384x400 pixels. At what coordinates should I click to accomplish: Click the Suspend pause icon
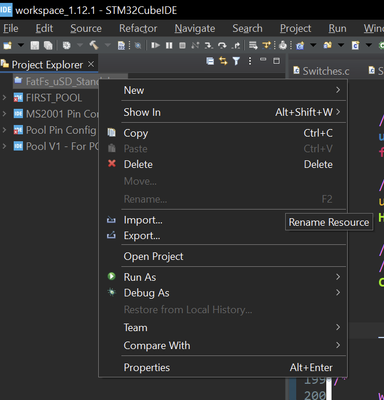point(169,45)
